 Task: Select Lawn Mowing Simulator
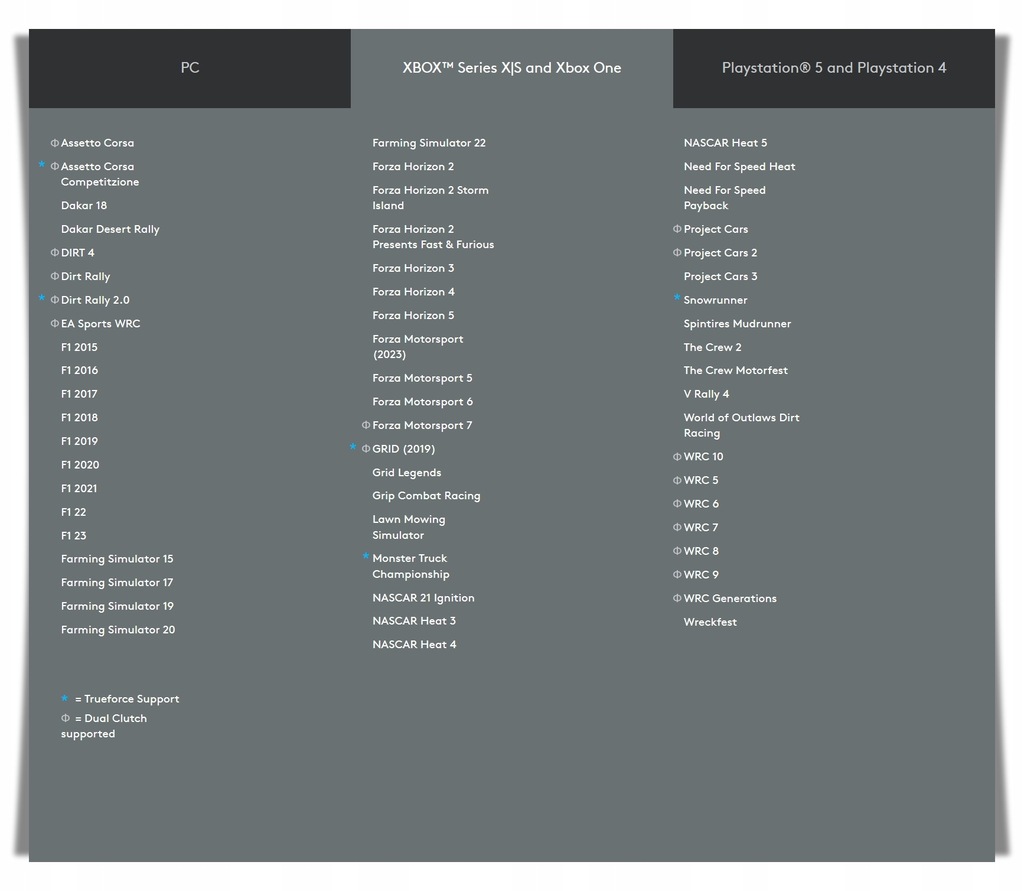[409, 527]
